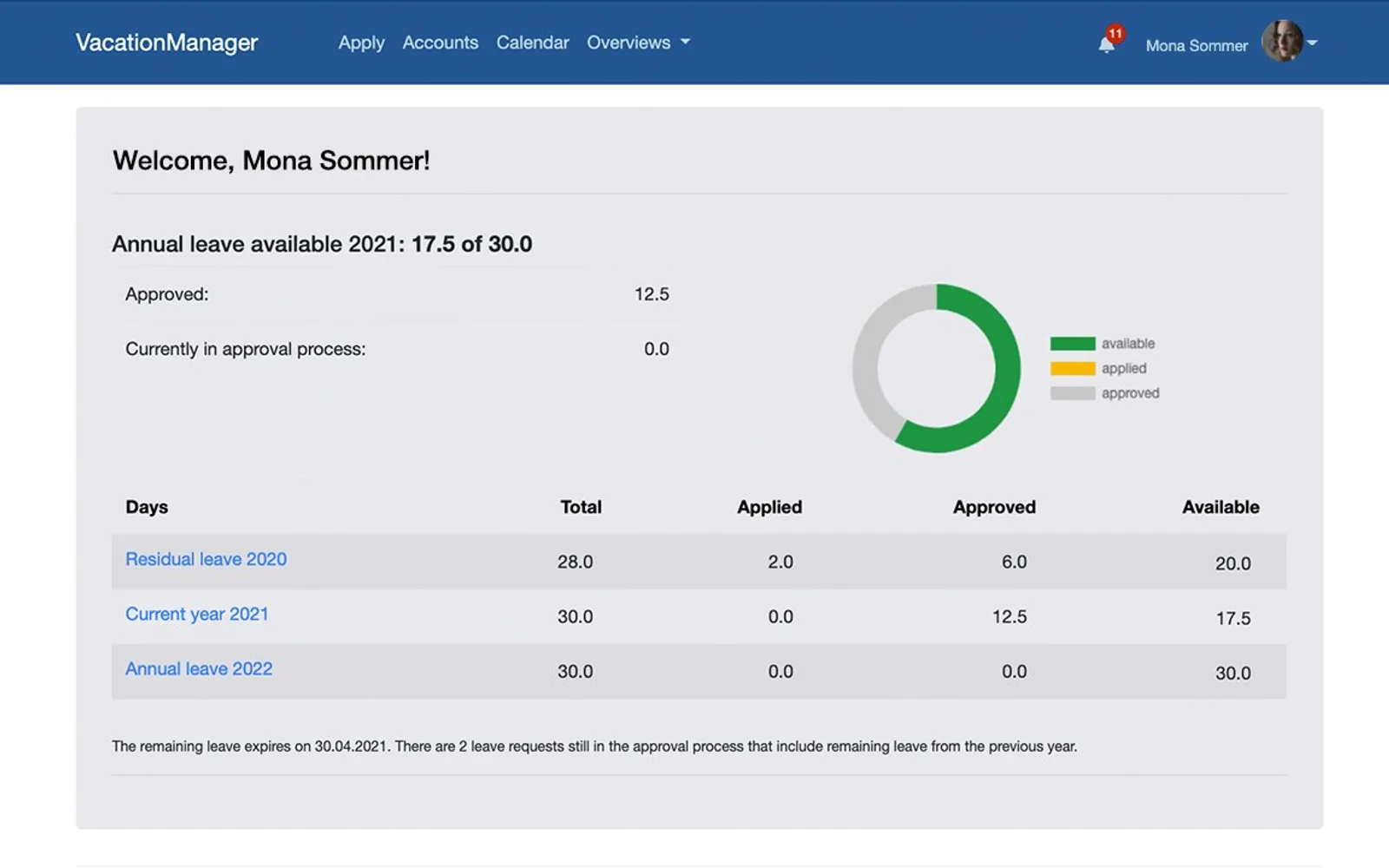Click the 12.5 value next to Approved label
1389x868 pixels.
[x=652, y=294]
